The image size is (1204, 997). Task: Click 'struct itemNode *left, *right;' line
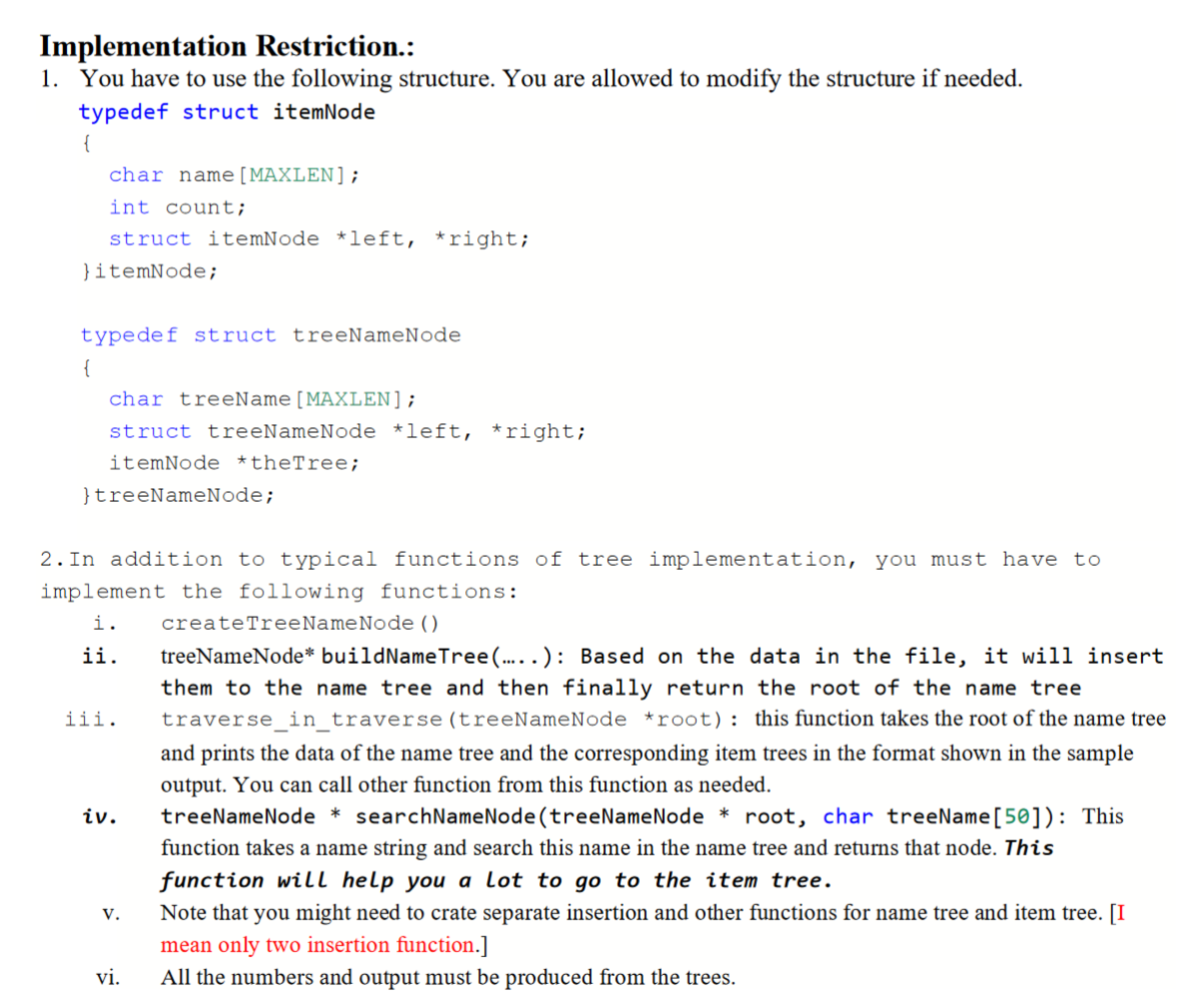click(x=319, y=240)
